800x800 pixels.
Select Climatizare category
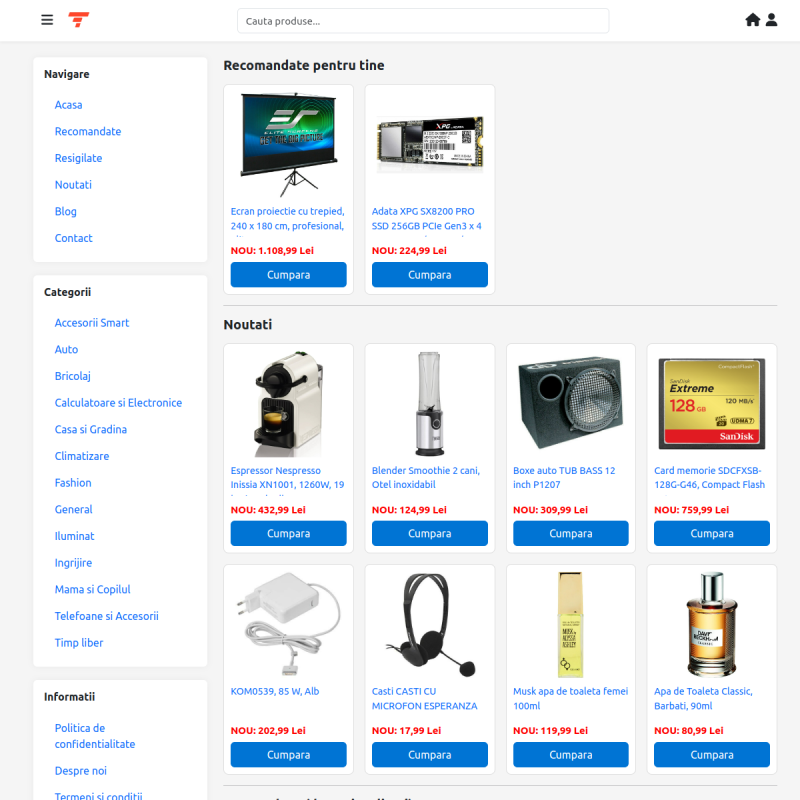pyautogui.click(x=82, y=456)
